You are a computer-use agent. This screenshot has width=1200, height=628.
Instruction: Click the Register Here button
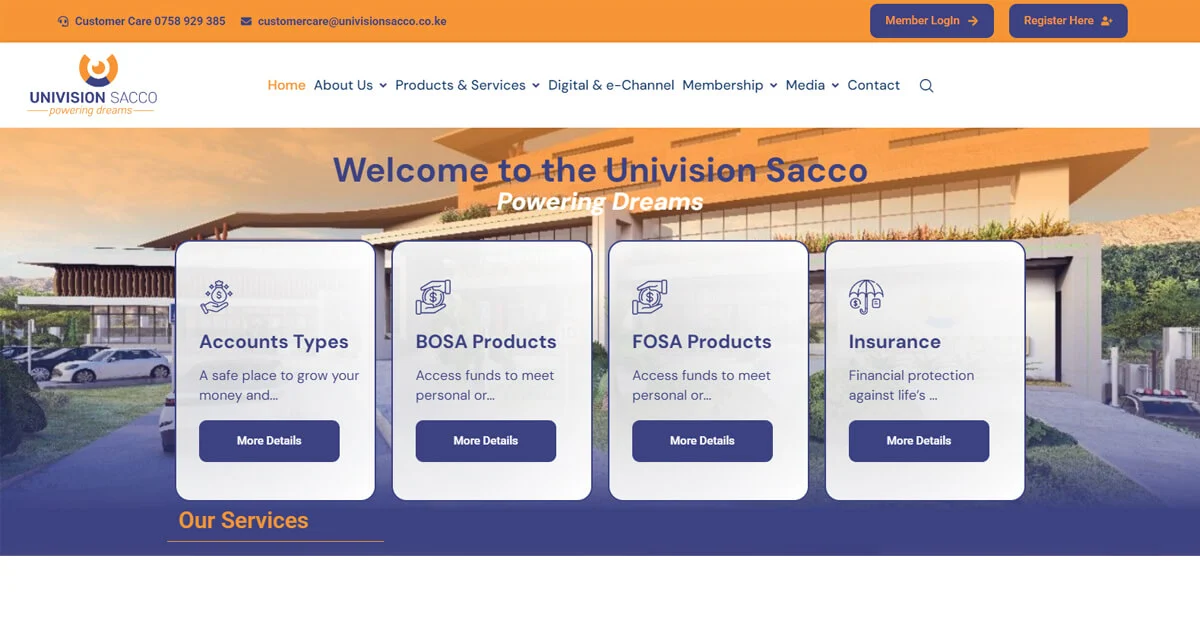pos(1068,20)
